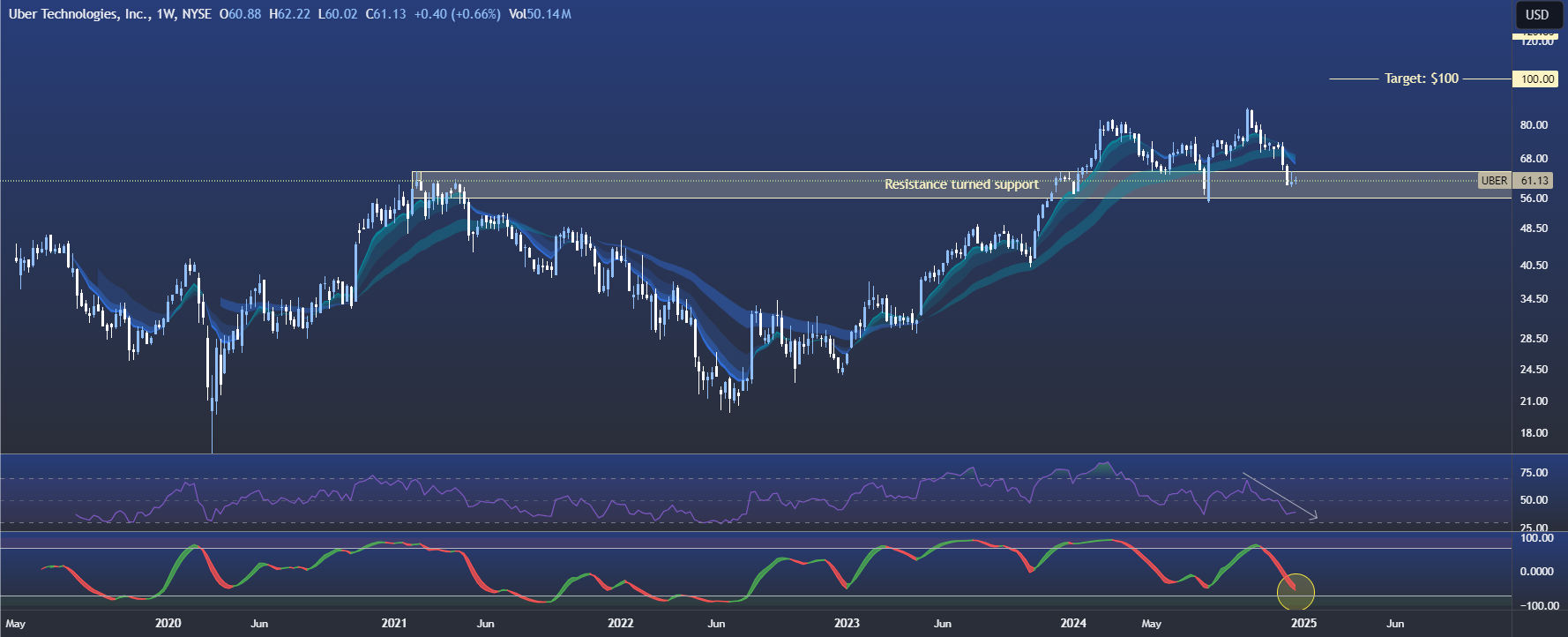Click the Resistance turned support label
Viewport: 1568px width, 637px height.
point(961,184)
